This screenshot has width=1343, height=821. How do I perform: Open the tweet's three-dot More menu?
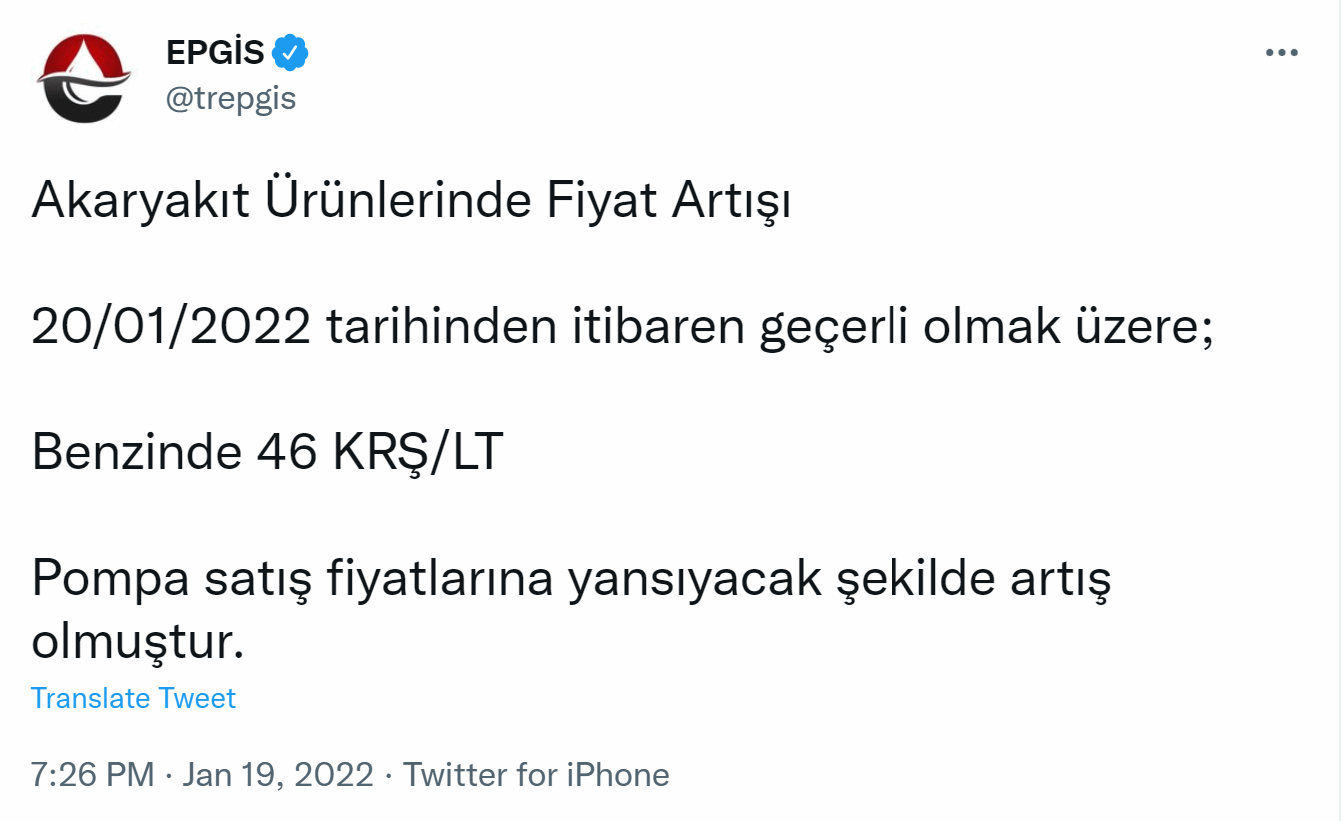tap(1281, 53)
